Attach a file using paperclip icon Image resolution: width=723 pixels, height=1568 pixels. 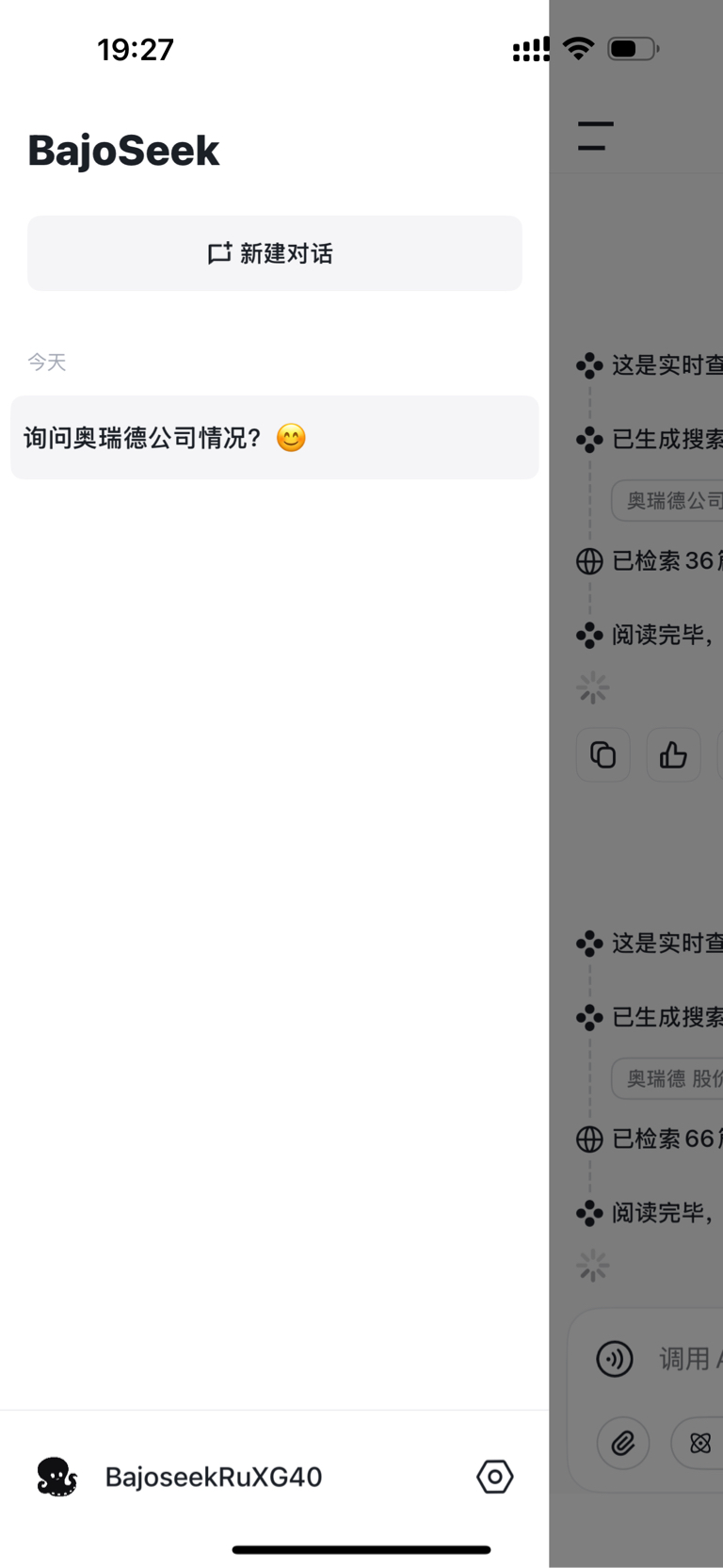coord(623,1443)
